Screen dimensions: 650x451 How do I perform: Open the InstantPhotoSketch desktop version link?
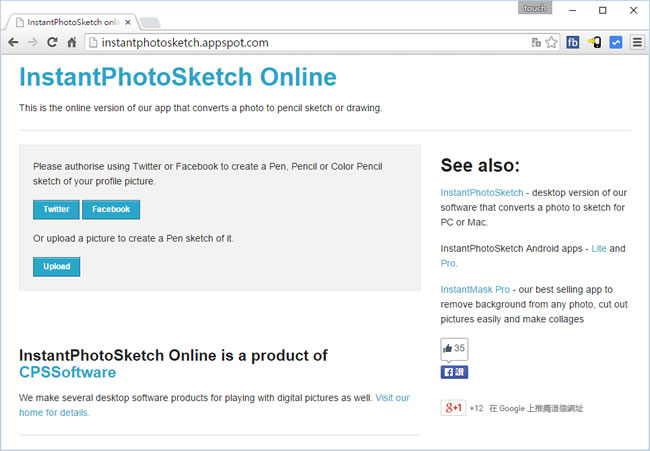482,193
